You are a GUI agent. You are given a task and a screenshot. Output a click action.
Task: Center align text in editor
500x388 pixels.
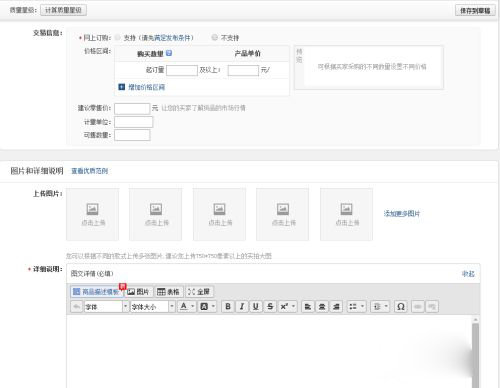[x=322, y=307]
